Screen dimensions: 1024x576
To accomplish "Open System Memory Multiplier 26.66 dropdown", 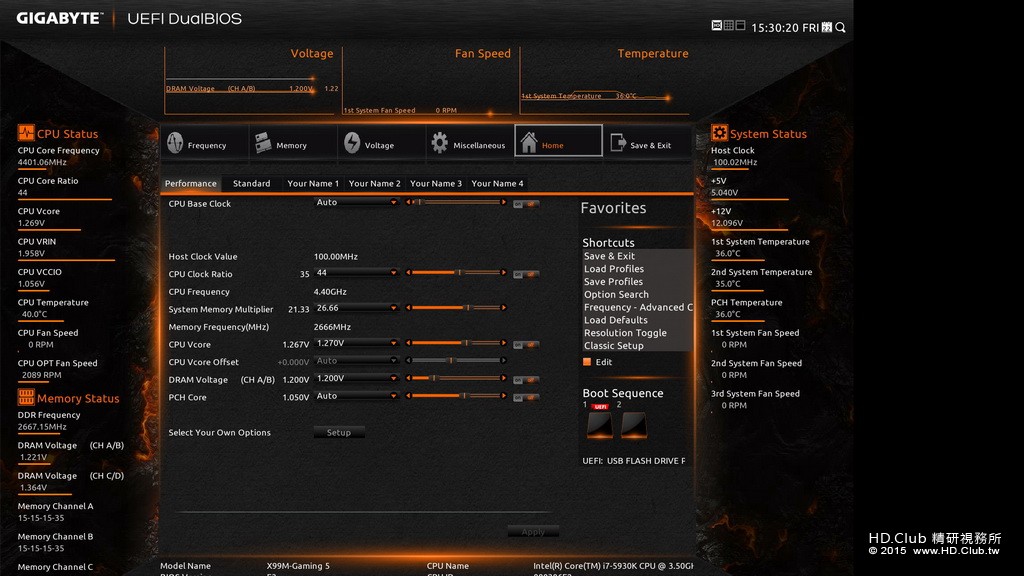I will pyautogui.click(x=356, y=308).
